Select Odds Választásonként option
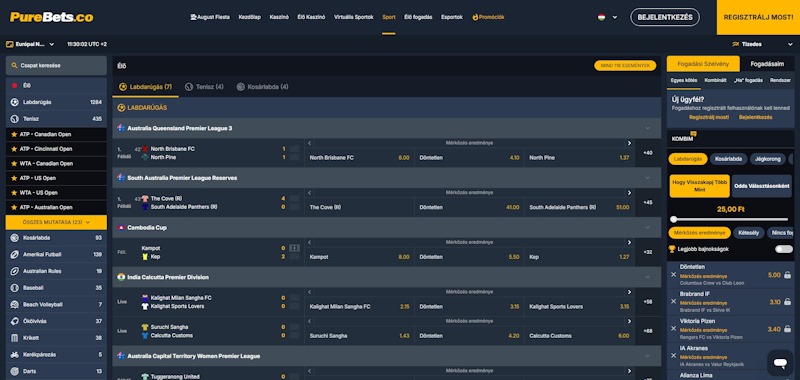800x380 pixels. 761,186
